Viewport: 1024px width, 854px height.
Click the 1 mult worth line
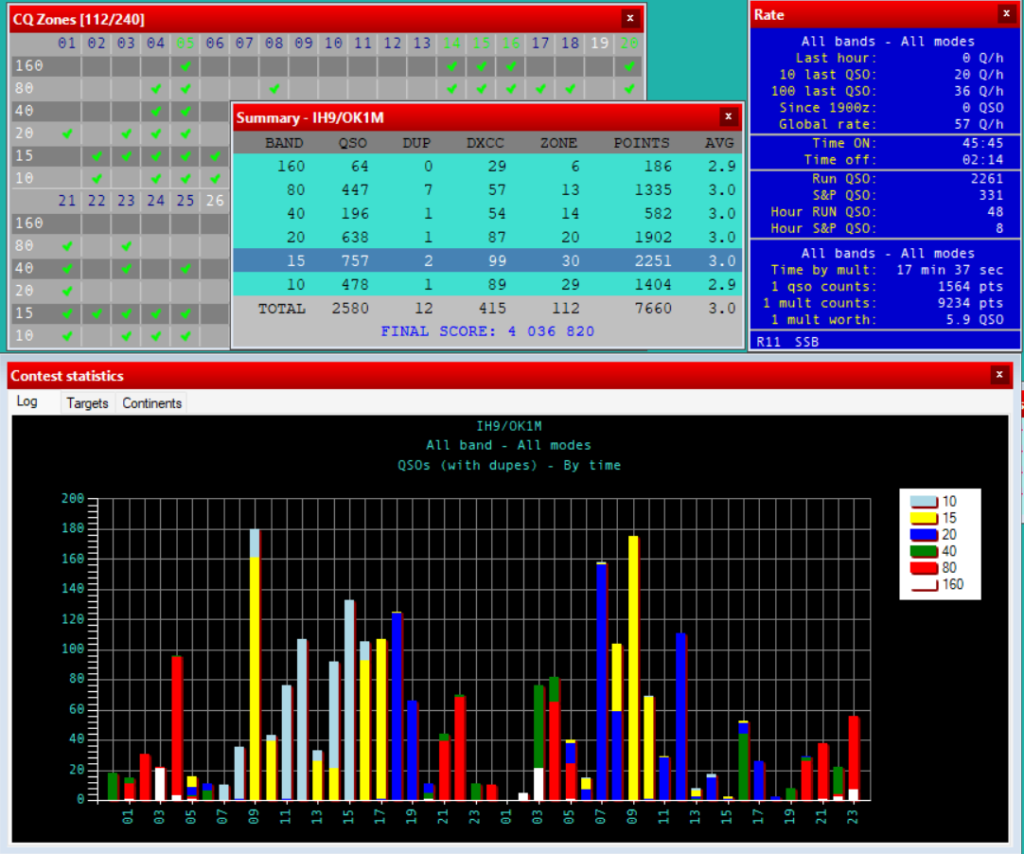click(x=887, y=319)
